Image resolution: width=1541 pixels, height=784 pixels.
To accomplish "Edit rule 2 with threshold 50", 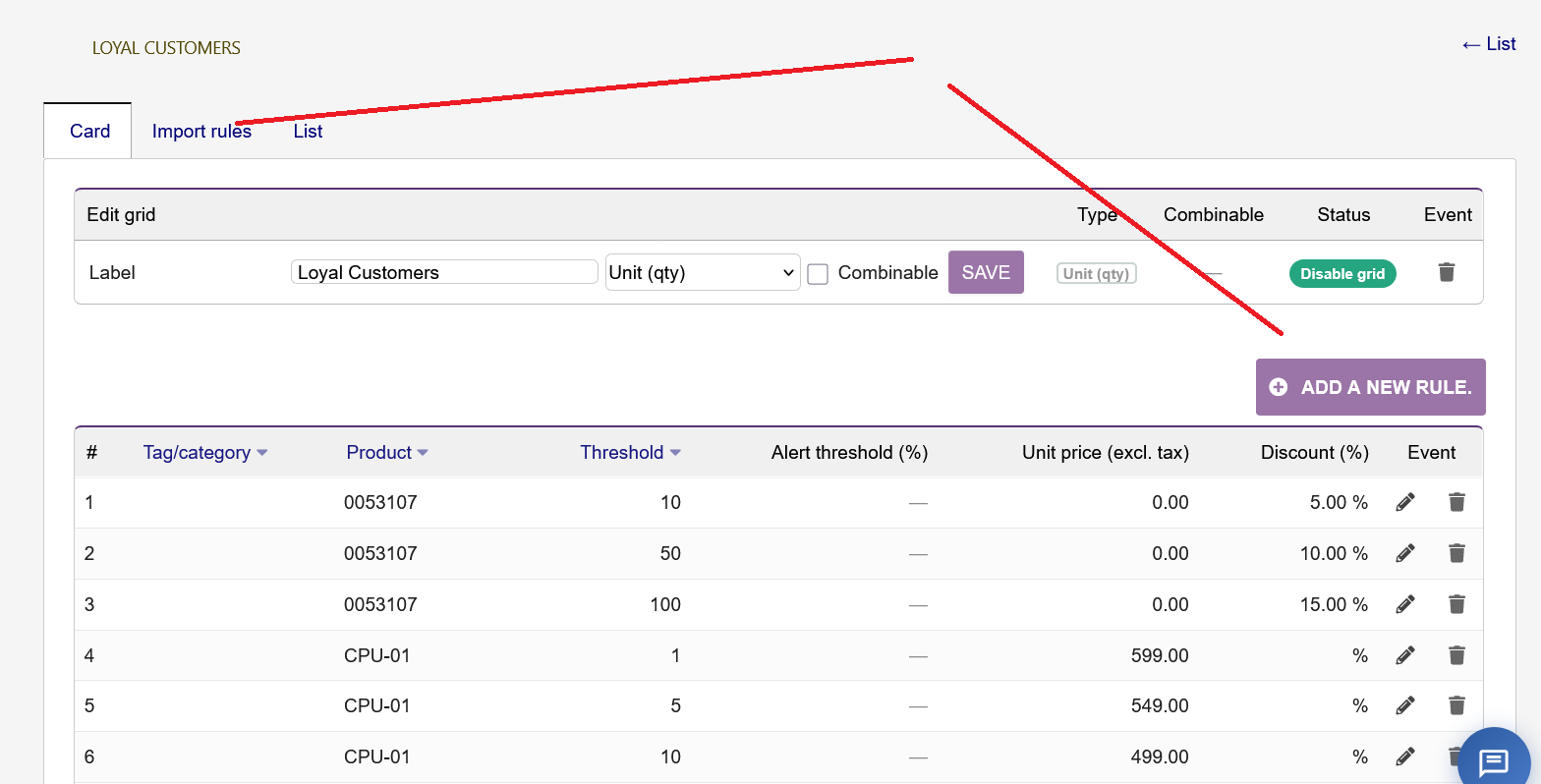I will point(1405,553).
